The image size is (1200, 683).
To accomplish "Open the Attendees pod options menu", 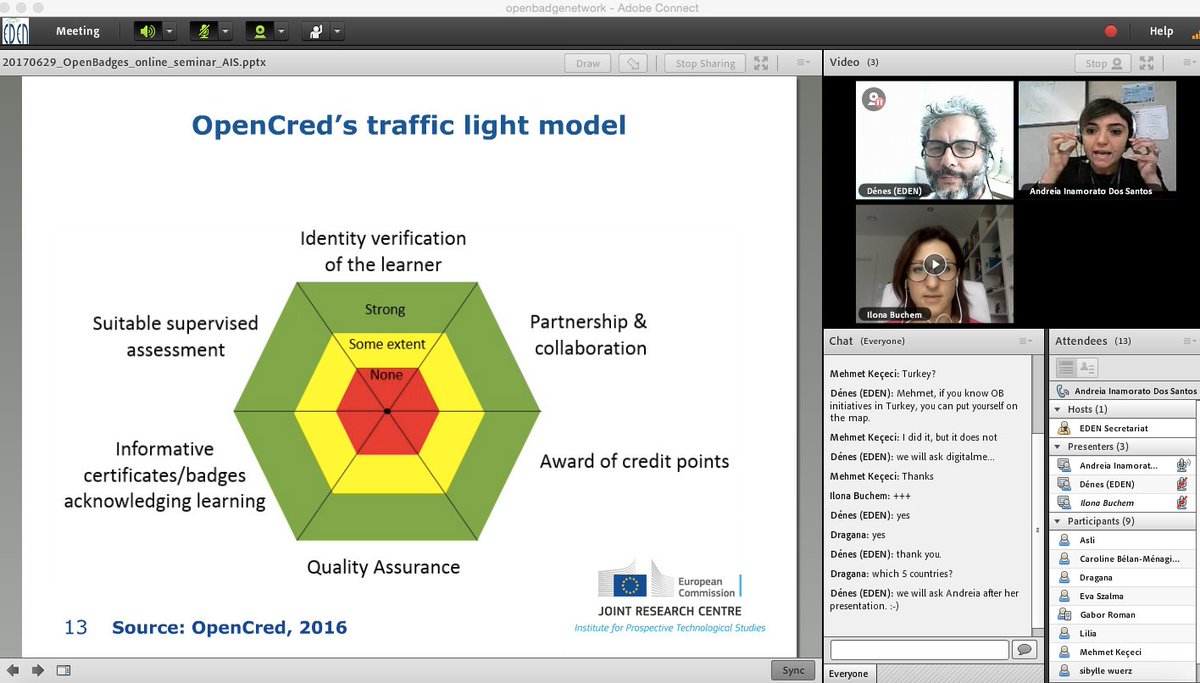I will tap(1188, 341).
